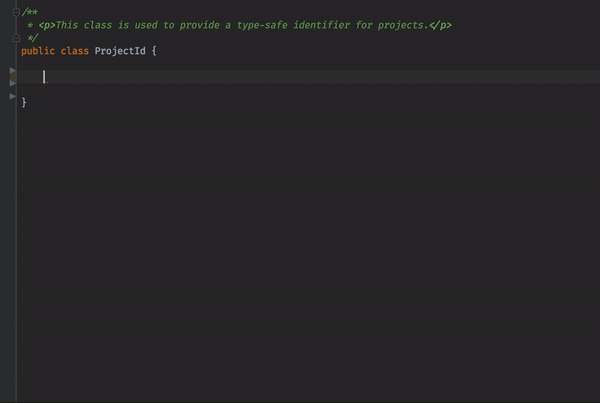Click the ProjectId class name
The height and width of the screenshot is (403, 600).
(x=122, y=50)
